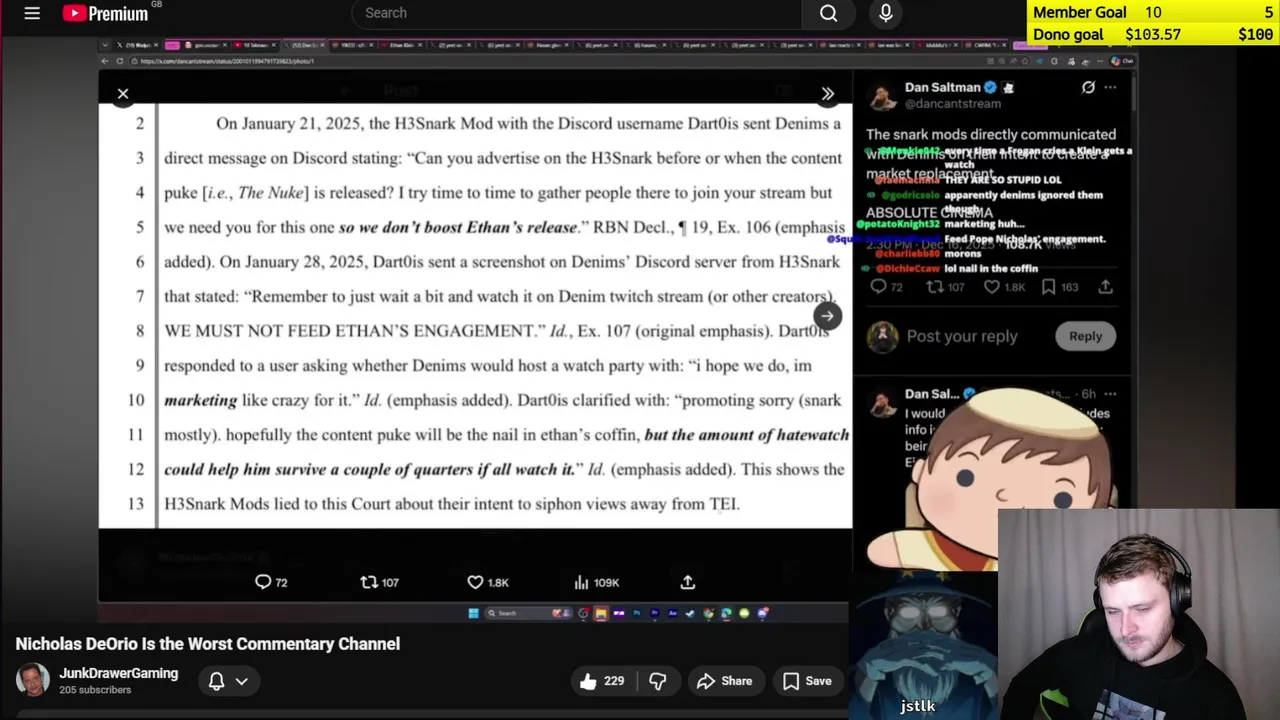Open the video title text
Screen dimensions: 1280x720
pyautogui.click(x=208, y=644)
